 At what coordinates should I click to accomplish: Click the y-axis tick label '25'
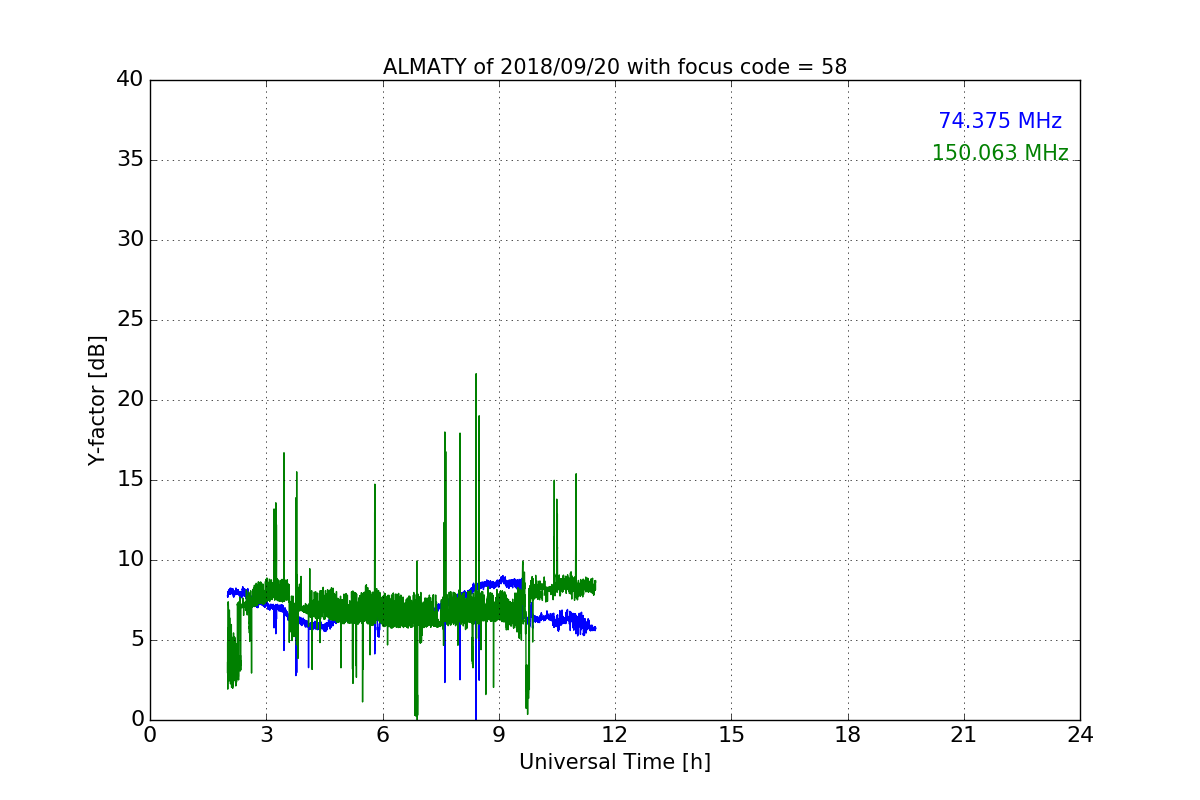[130, 320]
